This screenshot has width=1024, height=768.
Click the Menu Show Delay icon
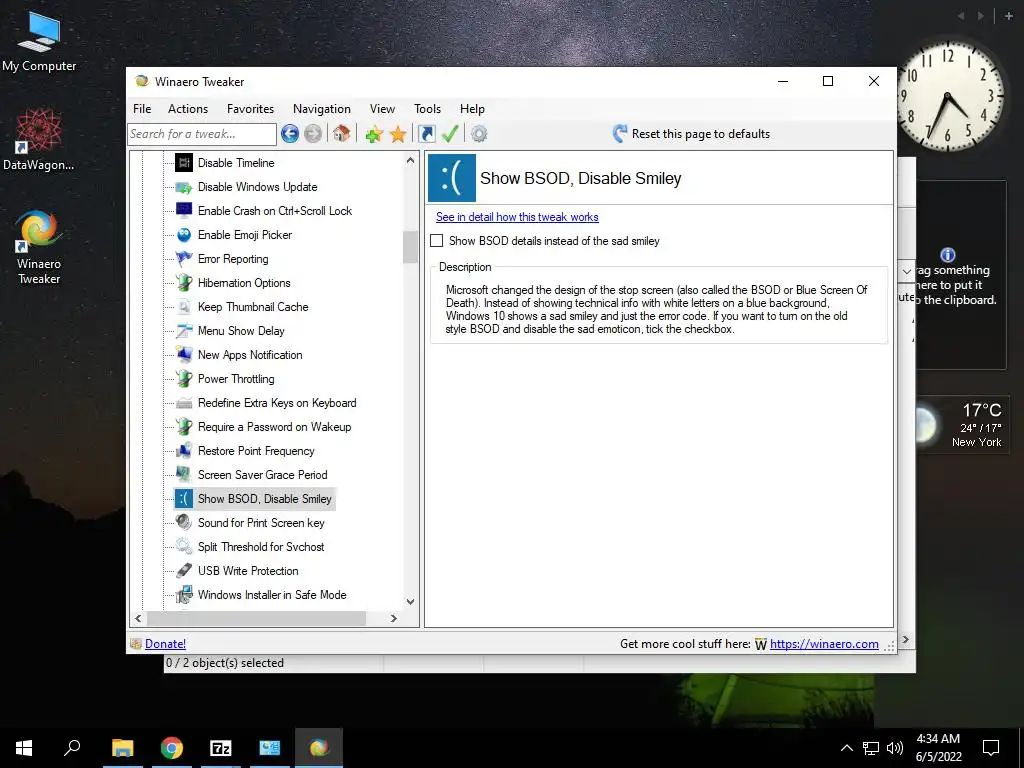point(184,330)
